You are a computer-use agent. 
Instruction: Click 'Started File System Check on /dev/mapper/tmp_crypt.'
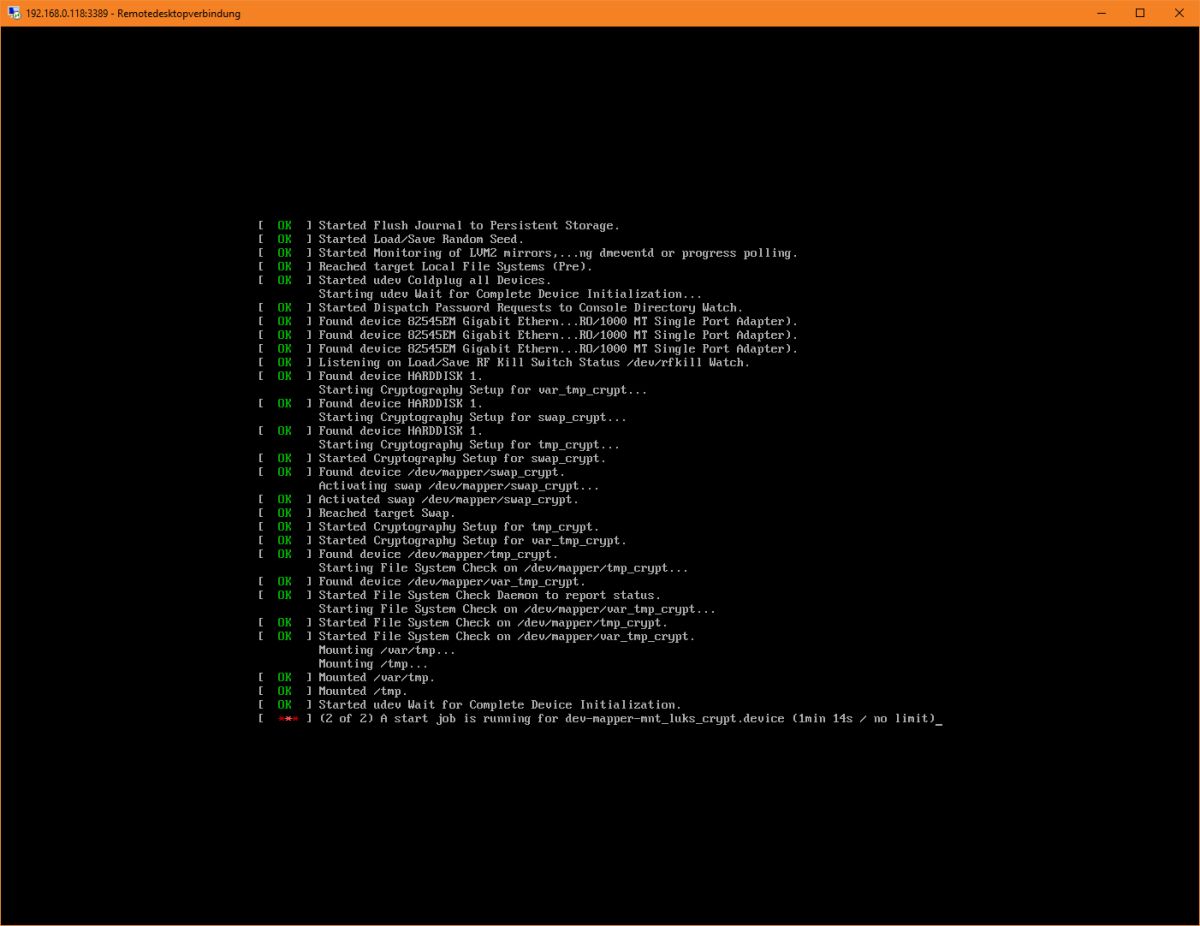click(493, 623)
